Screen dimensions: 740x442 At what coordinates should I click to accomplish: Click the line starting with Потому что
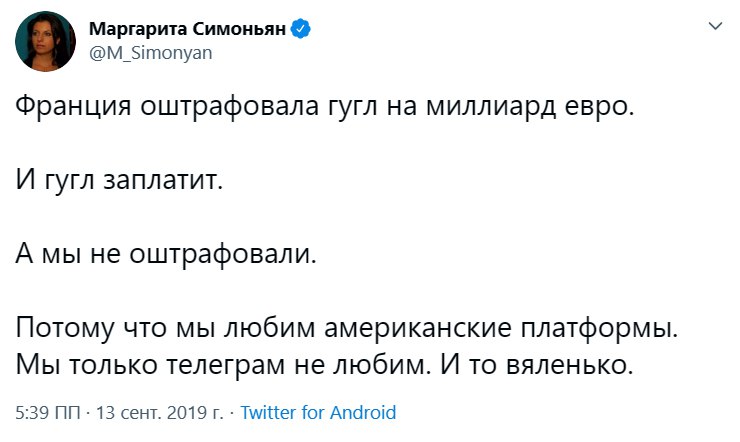(346, 328)
